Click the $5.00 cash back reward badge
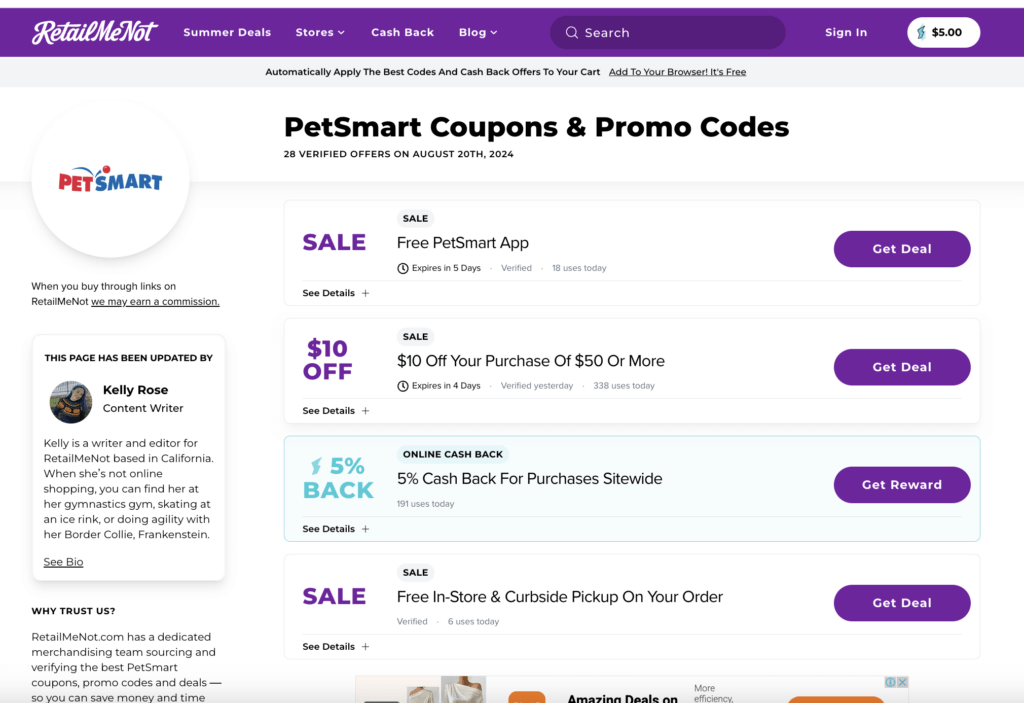Viewport: 1024px width, 703px height. click(943, 32)
